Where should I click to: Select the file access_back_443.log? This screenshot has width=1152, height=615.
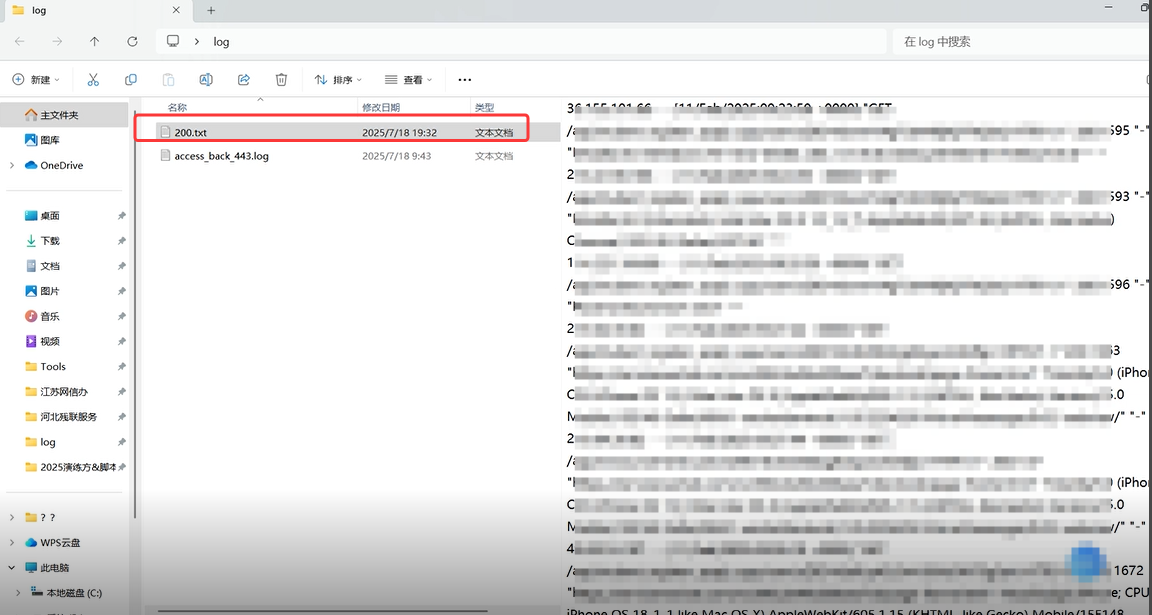pos(221,156)
